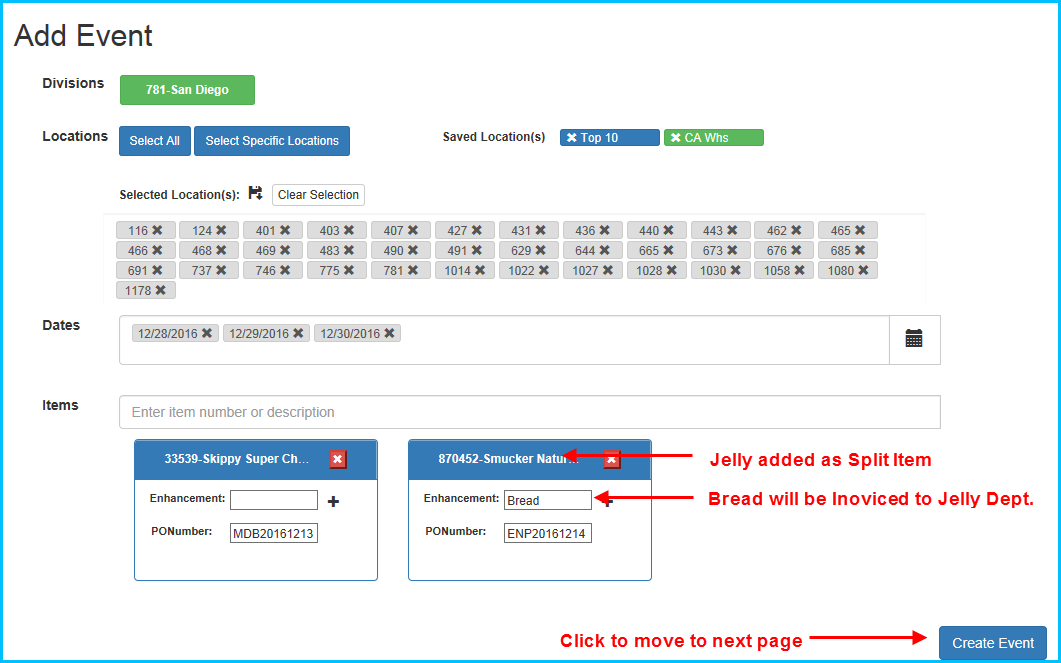Remove location 629 from the selection
The height and width of the screenshot is (663, 1061).
(x=540, y=249)
